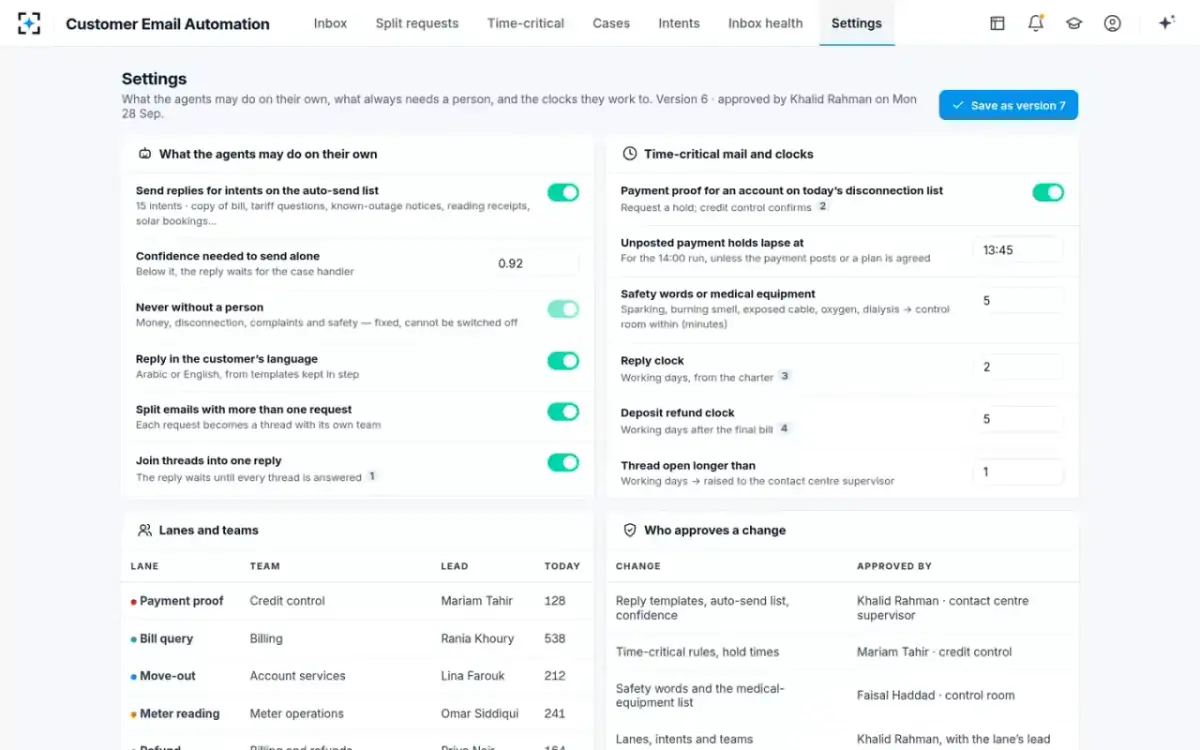Viewport: 1200px width, 750px height.
Task: Open the graduation cap learning icon
Action: tap(1074, 23)
